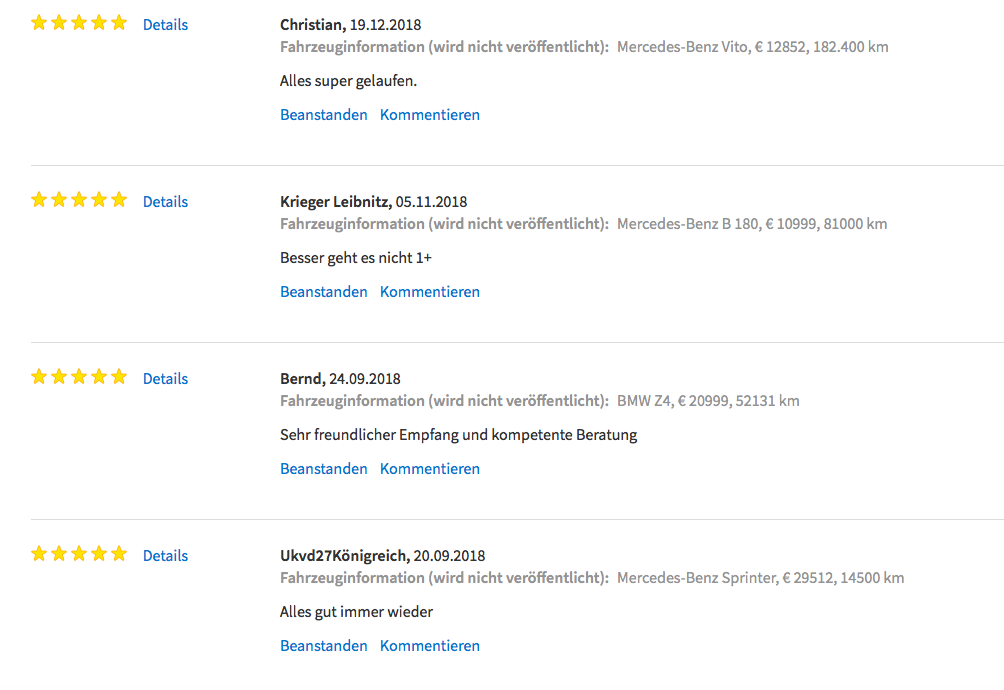1004x690 pixels.
Task: Click Kommentieren under Bernd's BMW Z4 review
Action: 430,469
